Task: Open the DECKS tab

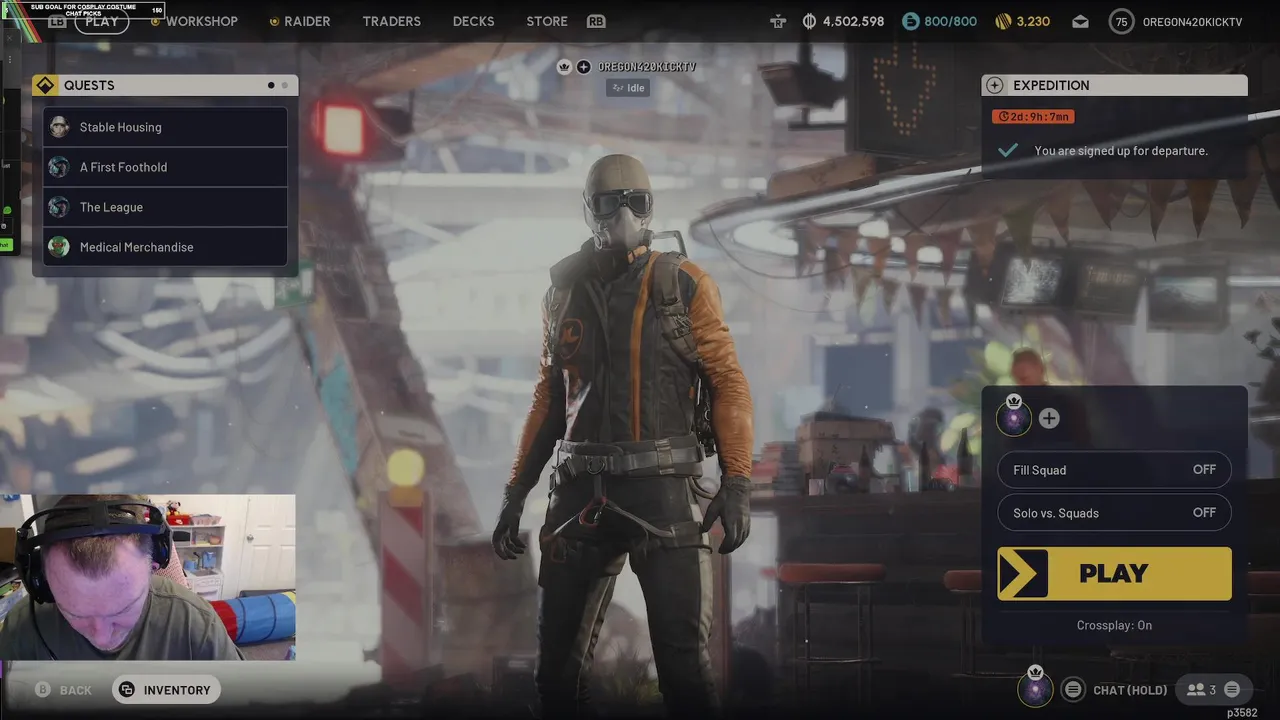Action: 473,21
